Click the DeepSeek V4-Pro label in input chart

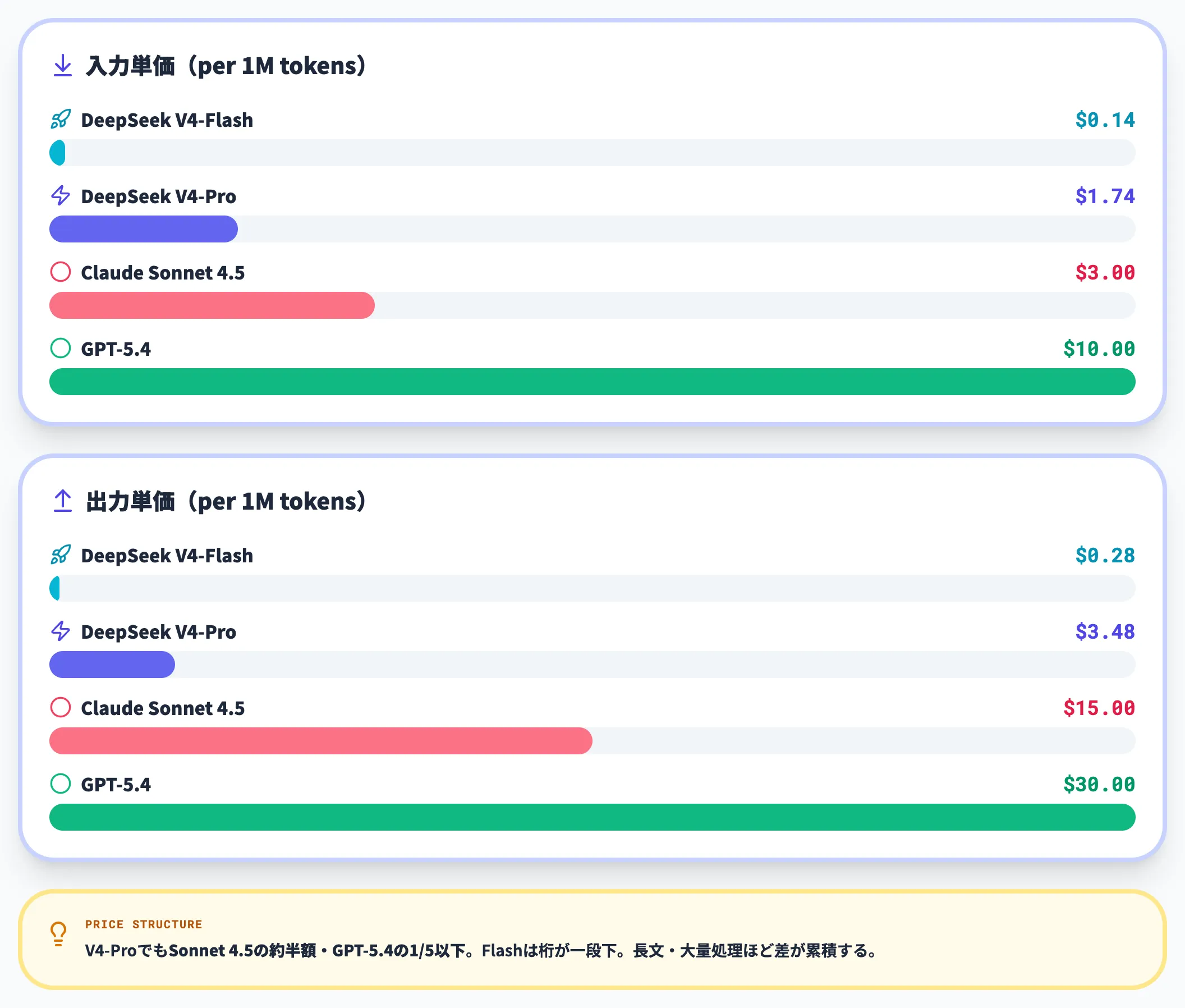[159, 196]
